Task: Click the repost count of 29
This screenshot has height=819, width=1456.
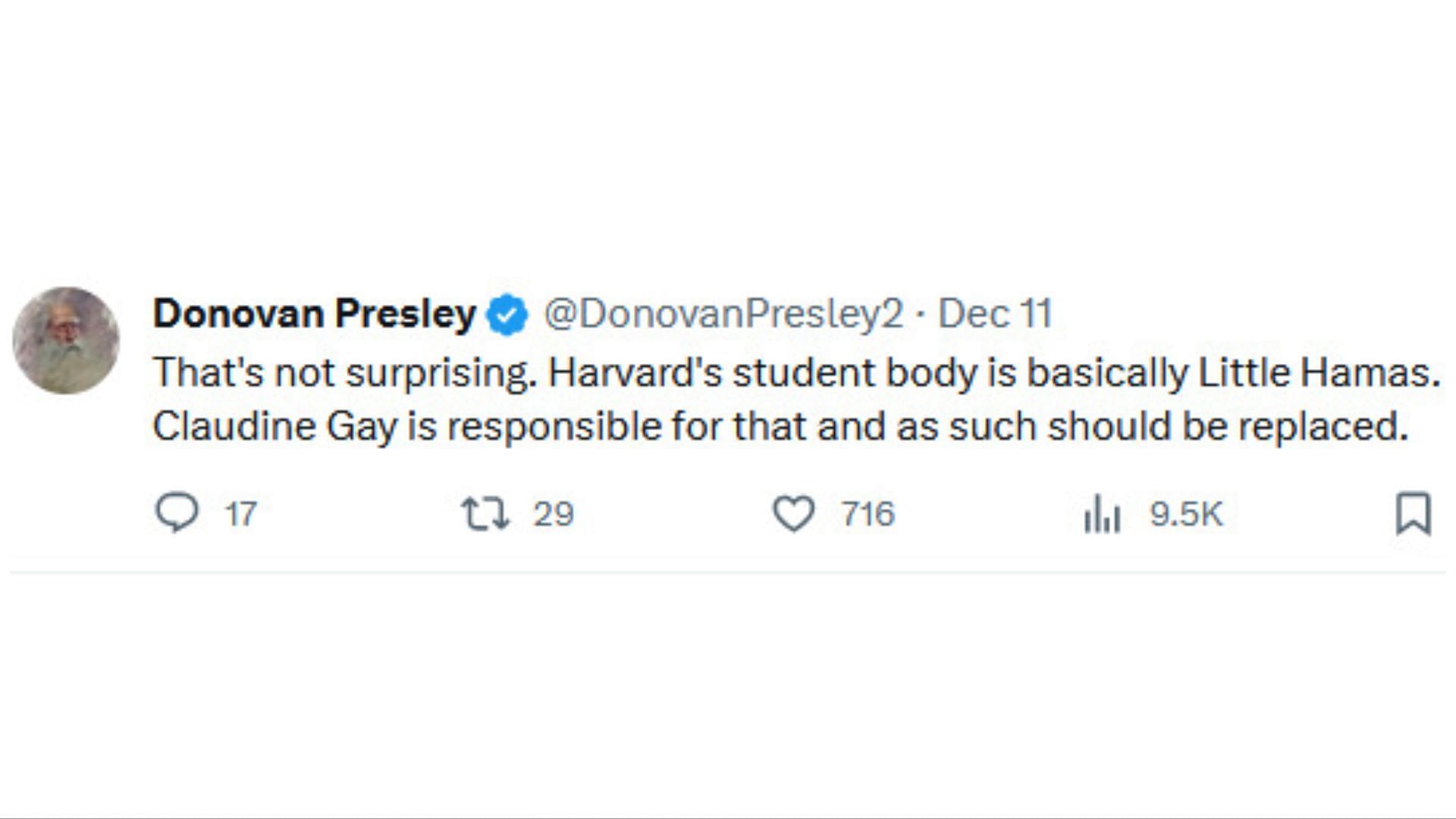Action: [x=553, y=514]
